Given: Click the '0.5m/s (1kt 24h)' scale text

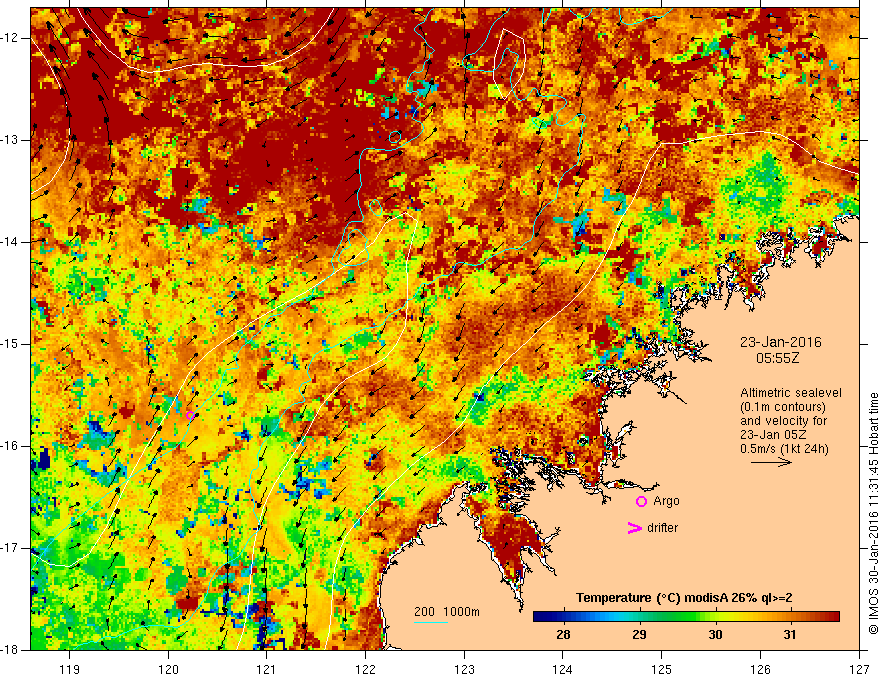Looking at the screenshot, I should pyautogui.click(x=784, y=449).
